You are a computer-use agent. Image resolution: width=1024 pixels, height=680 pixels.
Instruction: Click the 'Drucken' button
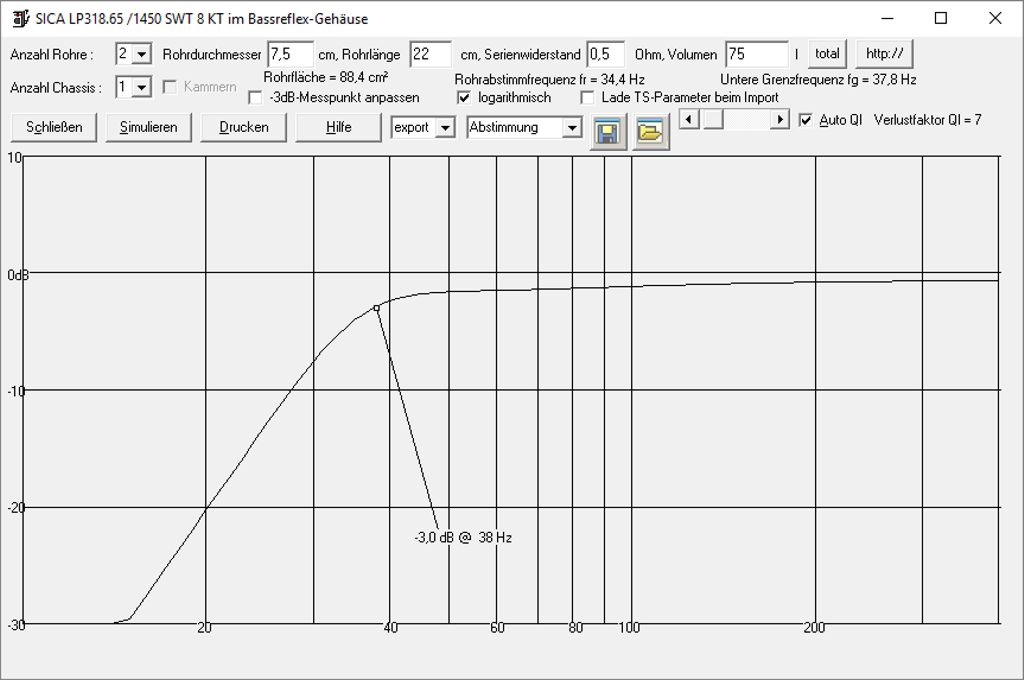pyautogui.click(x=243, y=127)
